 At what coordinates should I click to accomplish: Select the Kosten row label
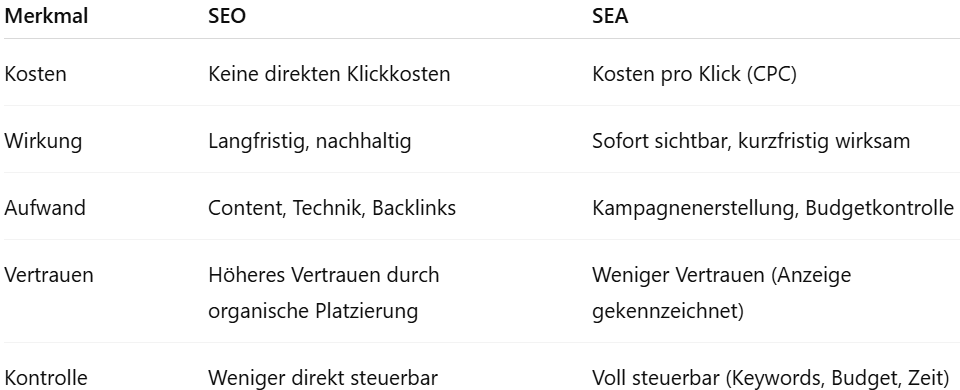35,74
